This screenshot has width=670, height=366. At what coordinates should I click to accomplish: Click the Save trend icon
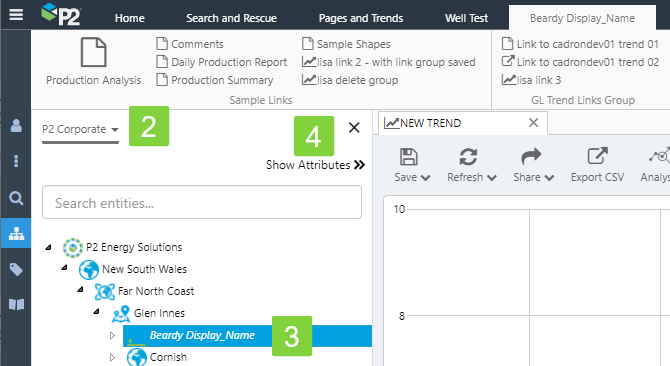point(408,157)
